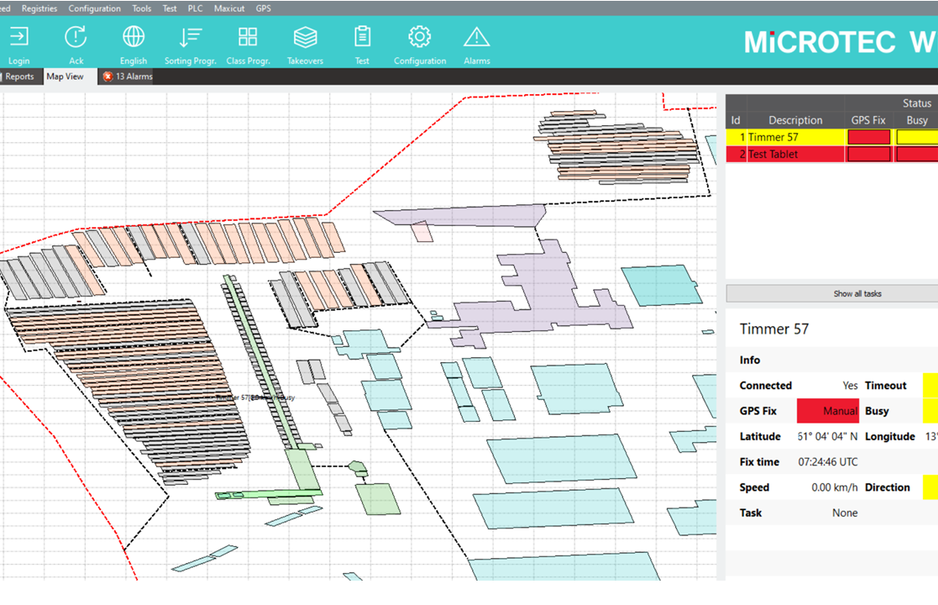
Task: Select the Map View tab
Action: coord(65,76)
